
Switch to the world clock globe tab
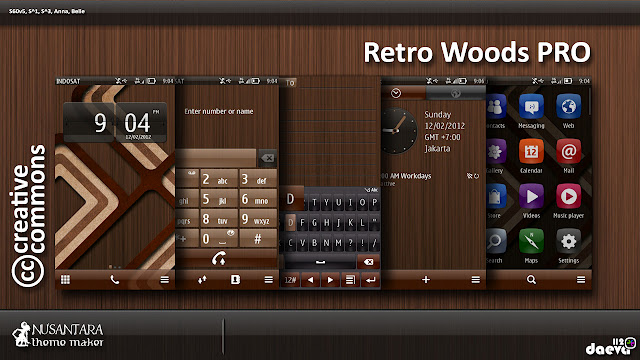pyautogui.click(x=456, y=93)
